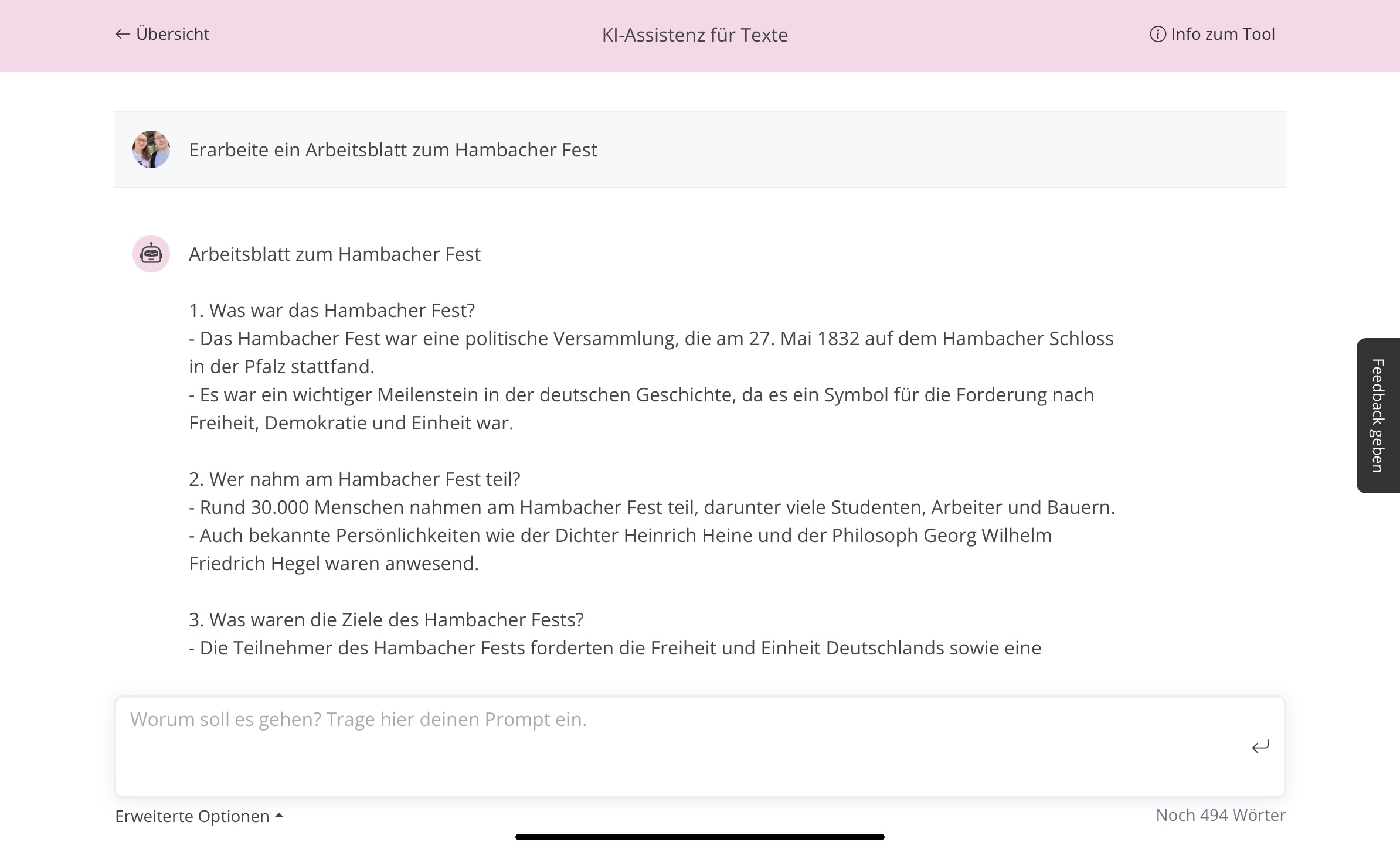The image size is (1400, 849).
Task: Go back via the Übersicht arrow link
Action: coord(162,34)
